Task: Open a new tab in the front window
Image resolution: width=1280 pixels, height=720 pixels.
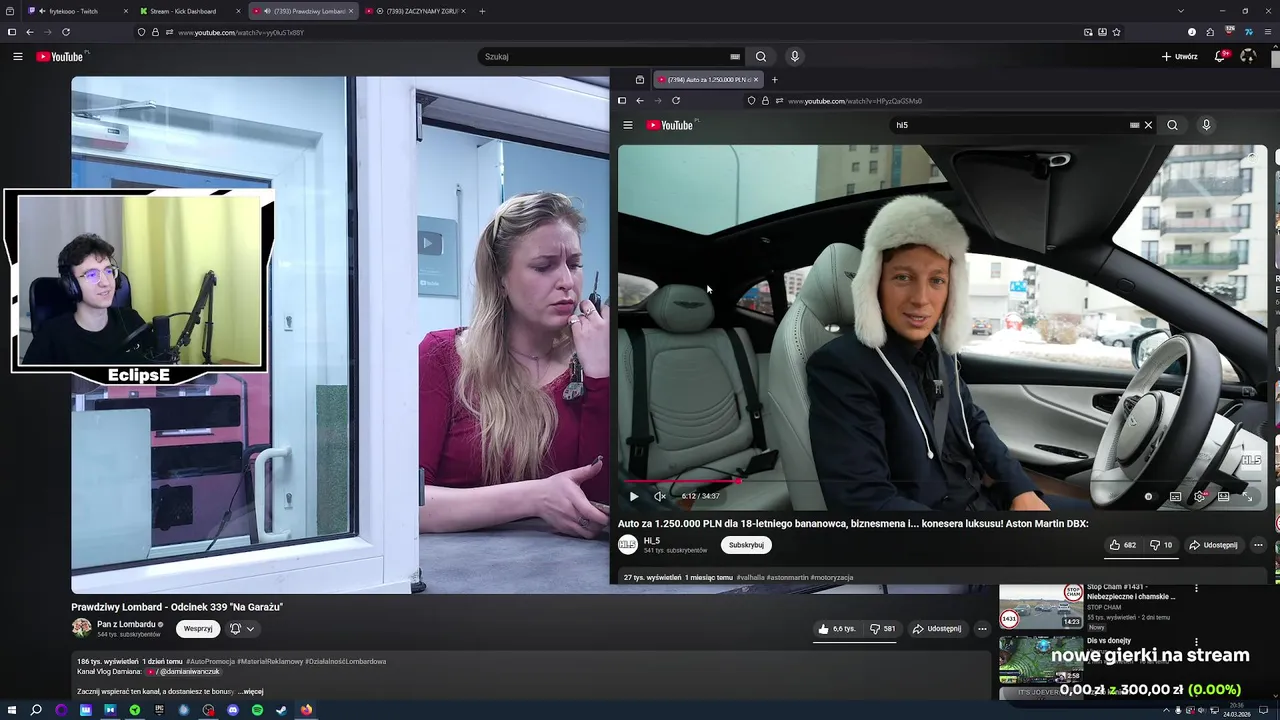Action: pos(774,80)
